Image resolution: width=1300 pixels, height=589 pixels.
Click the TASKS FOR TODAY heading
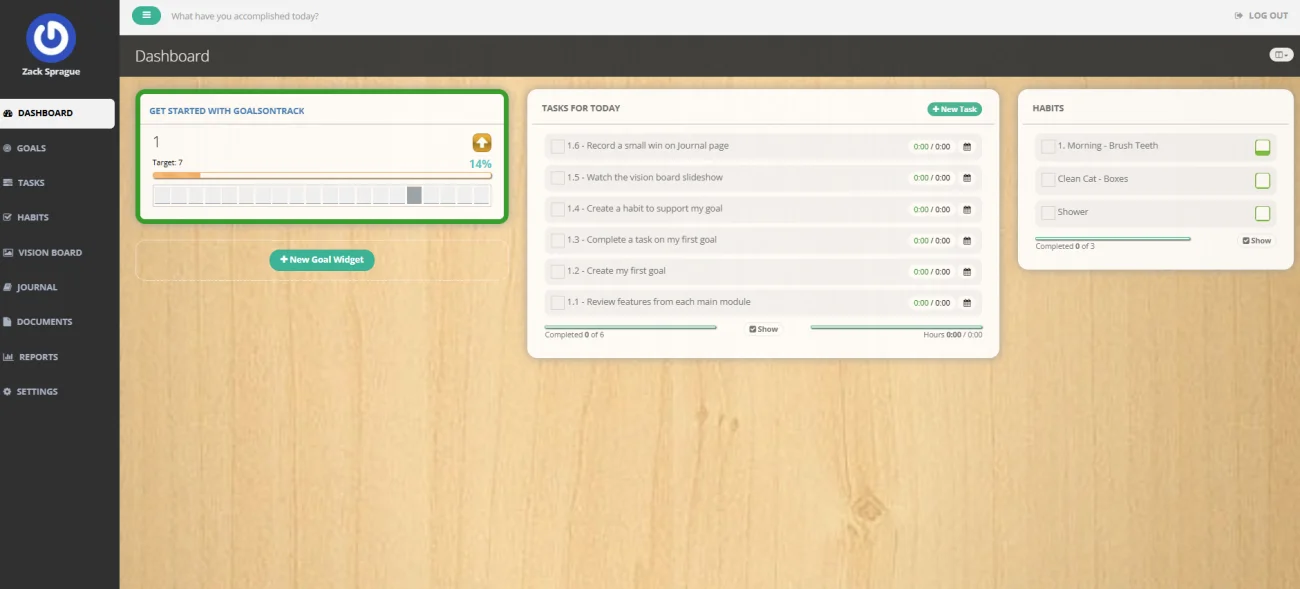(581, 108)
